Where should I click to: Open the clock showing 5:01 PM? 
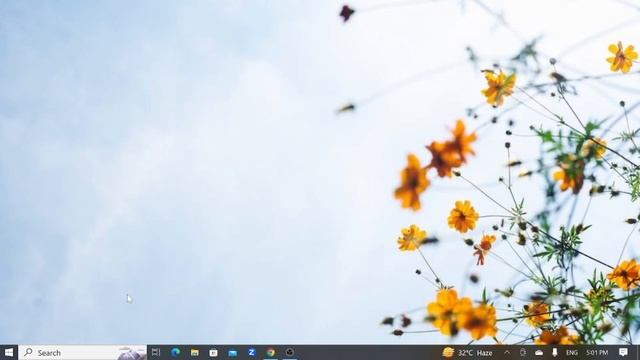[x=597, y=352]
